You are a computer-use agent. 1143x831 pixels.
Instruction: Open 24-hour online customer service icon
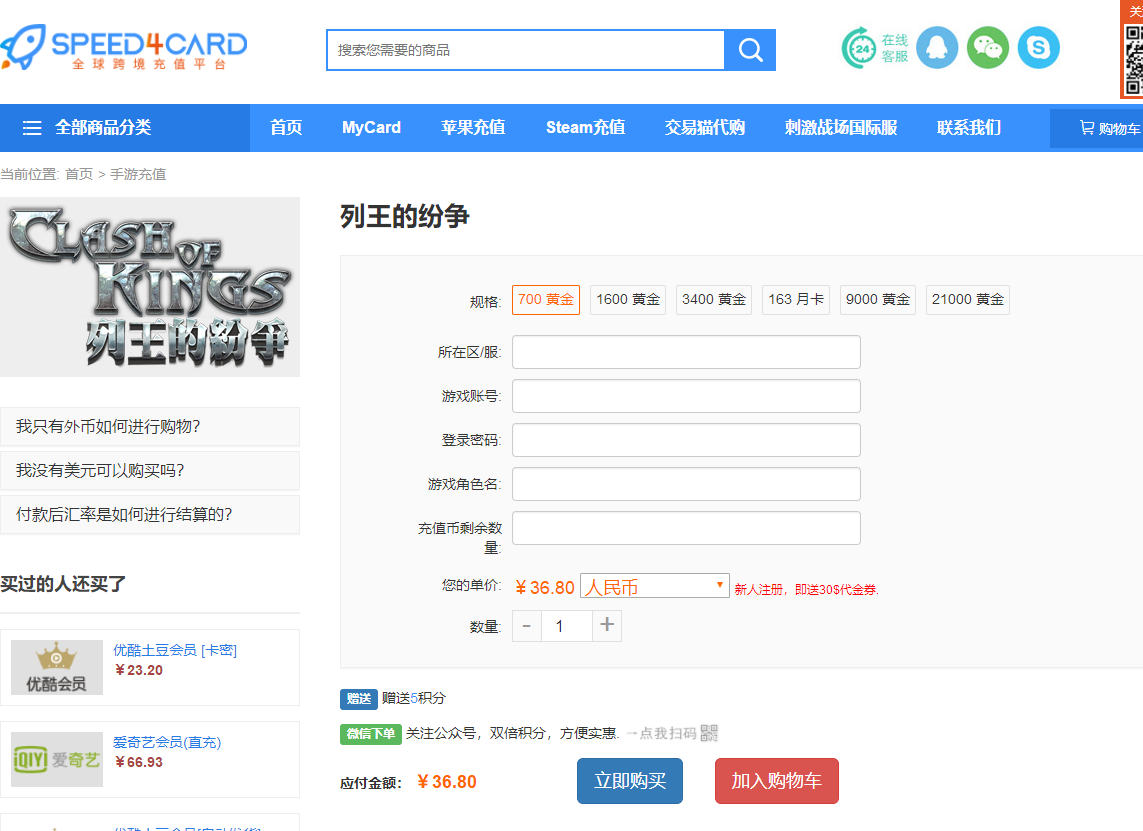click(875, 48)
